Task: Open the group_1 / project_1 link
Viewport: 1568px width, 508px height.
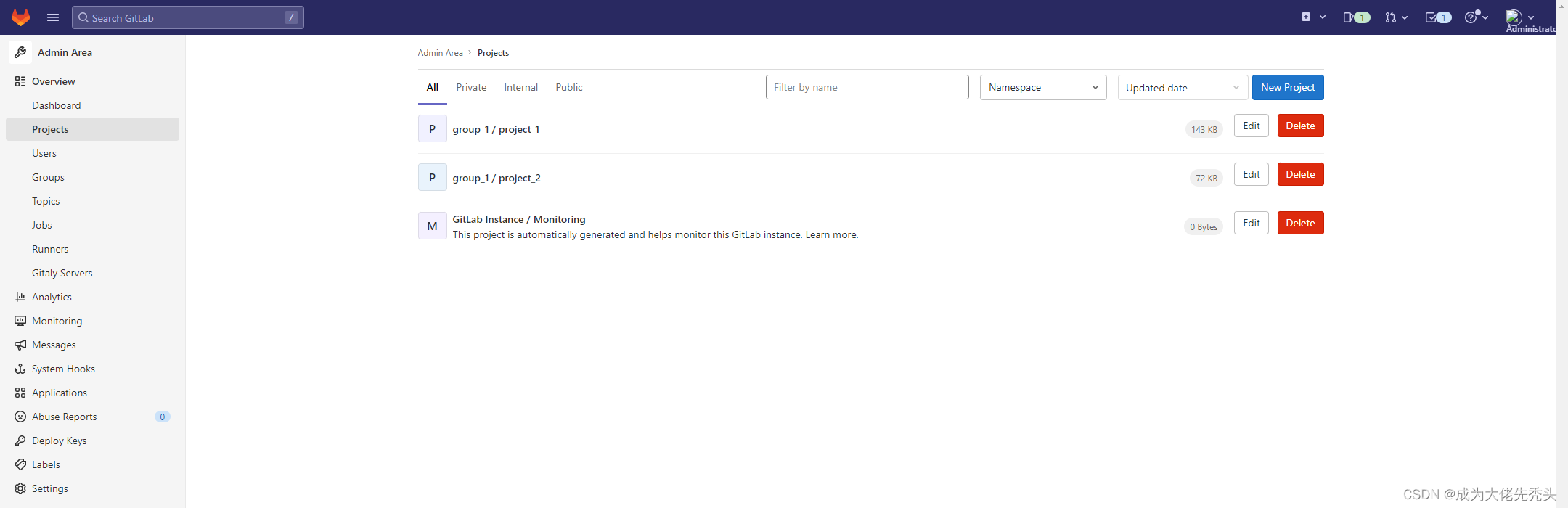Action: [x=496, y=129]
